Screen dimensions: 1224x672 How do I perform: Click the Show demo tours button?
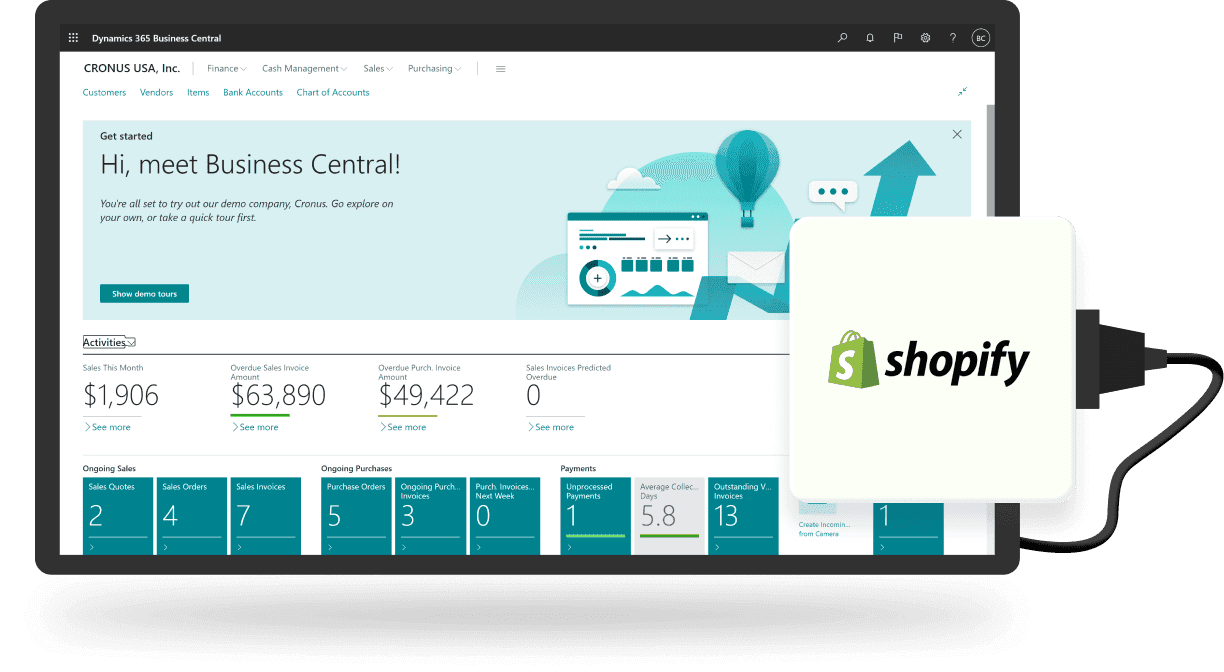[x=144, y=293]
